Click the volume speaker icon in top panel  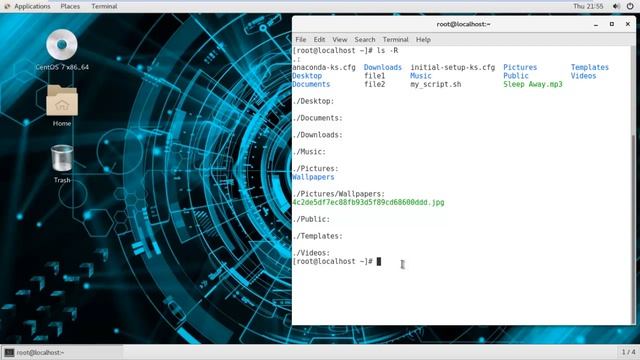[616, 6]
